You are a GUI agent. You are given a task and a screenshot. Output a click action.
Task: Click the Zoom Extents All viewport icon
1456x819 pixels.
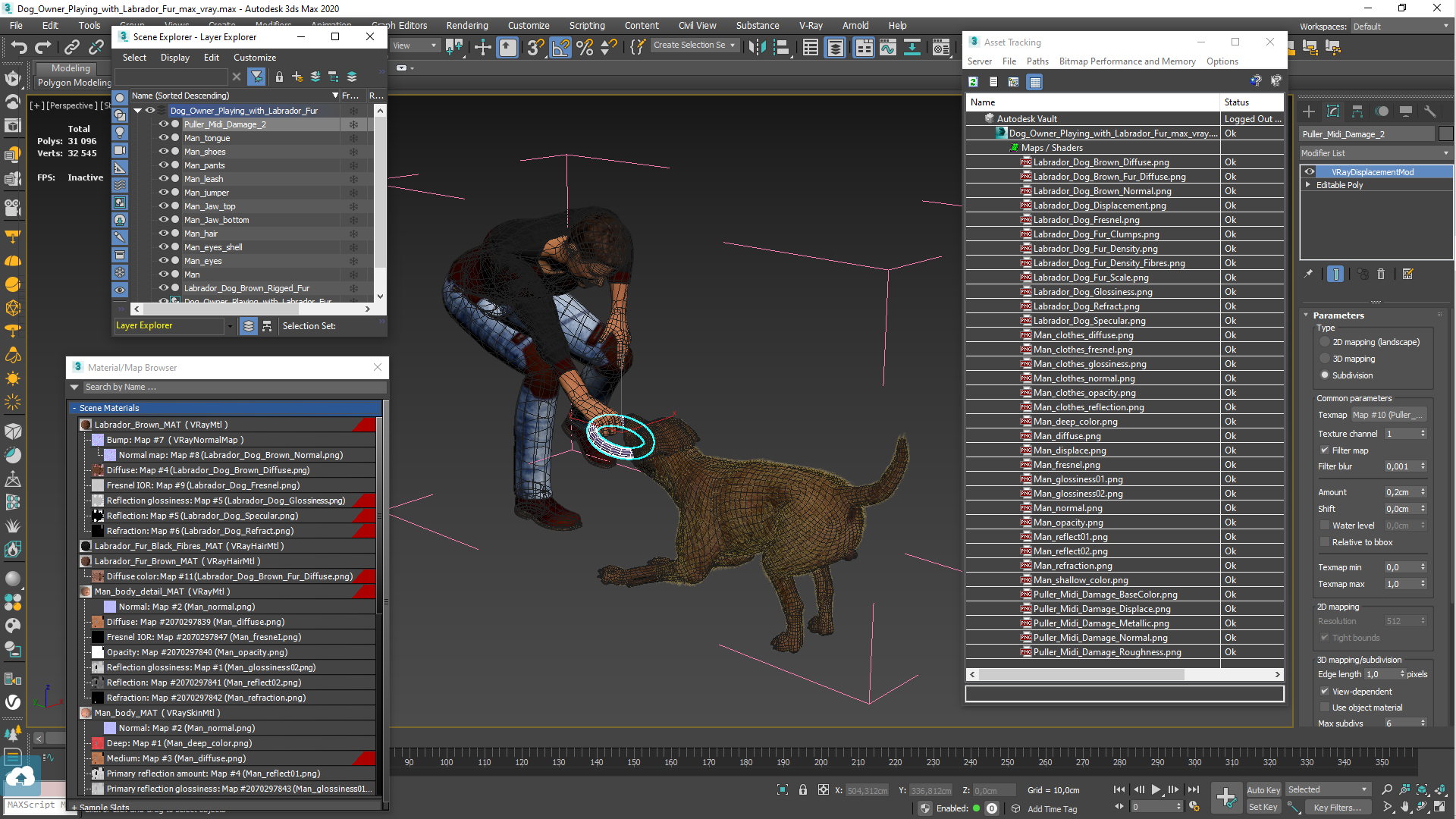tap(1440, 789)
